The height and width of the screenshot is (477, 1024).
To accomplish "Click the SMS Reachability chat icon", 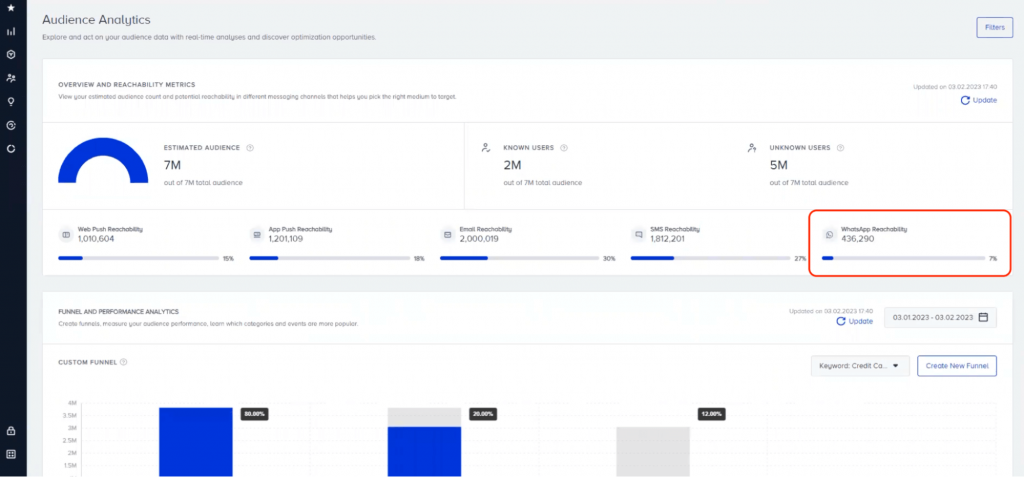I will (638, 235).
